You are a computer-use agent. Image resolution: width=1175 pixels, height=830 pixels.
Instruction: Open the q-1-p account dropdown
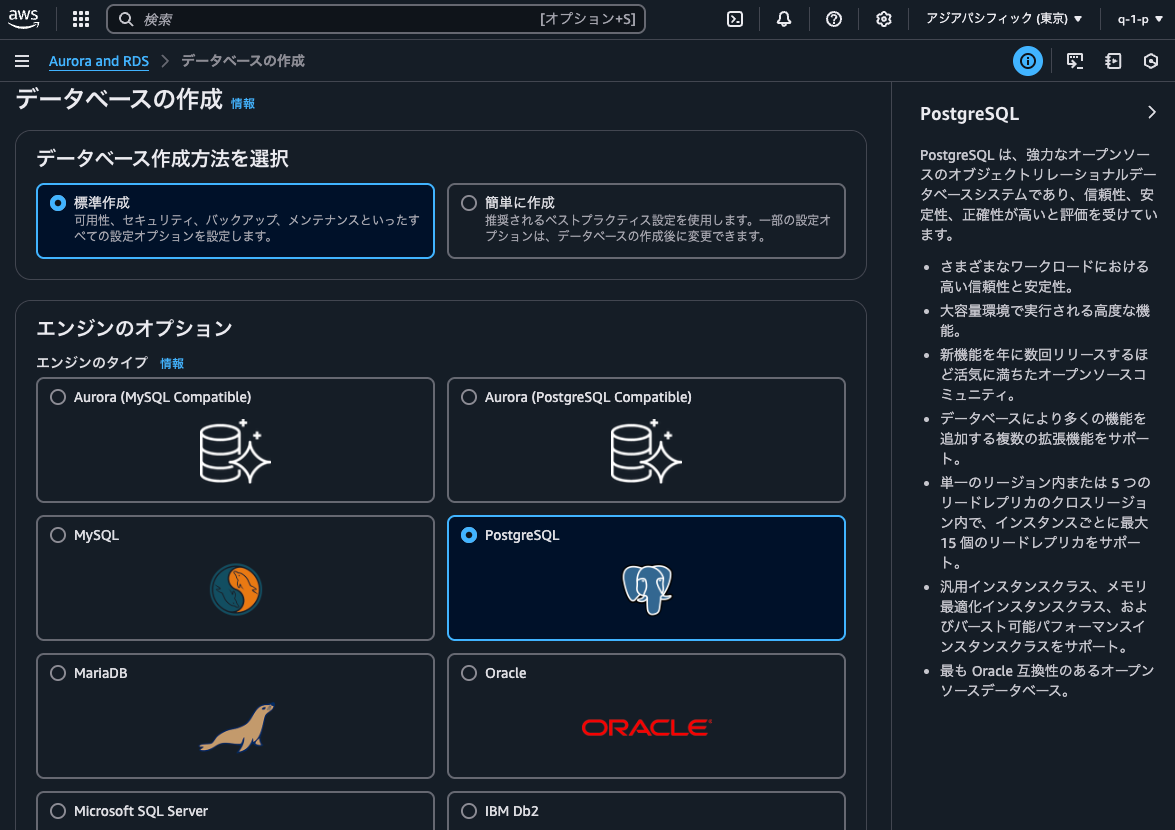1140,19
